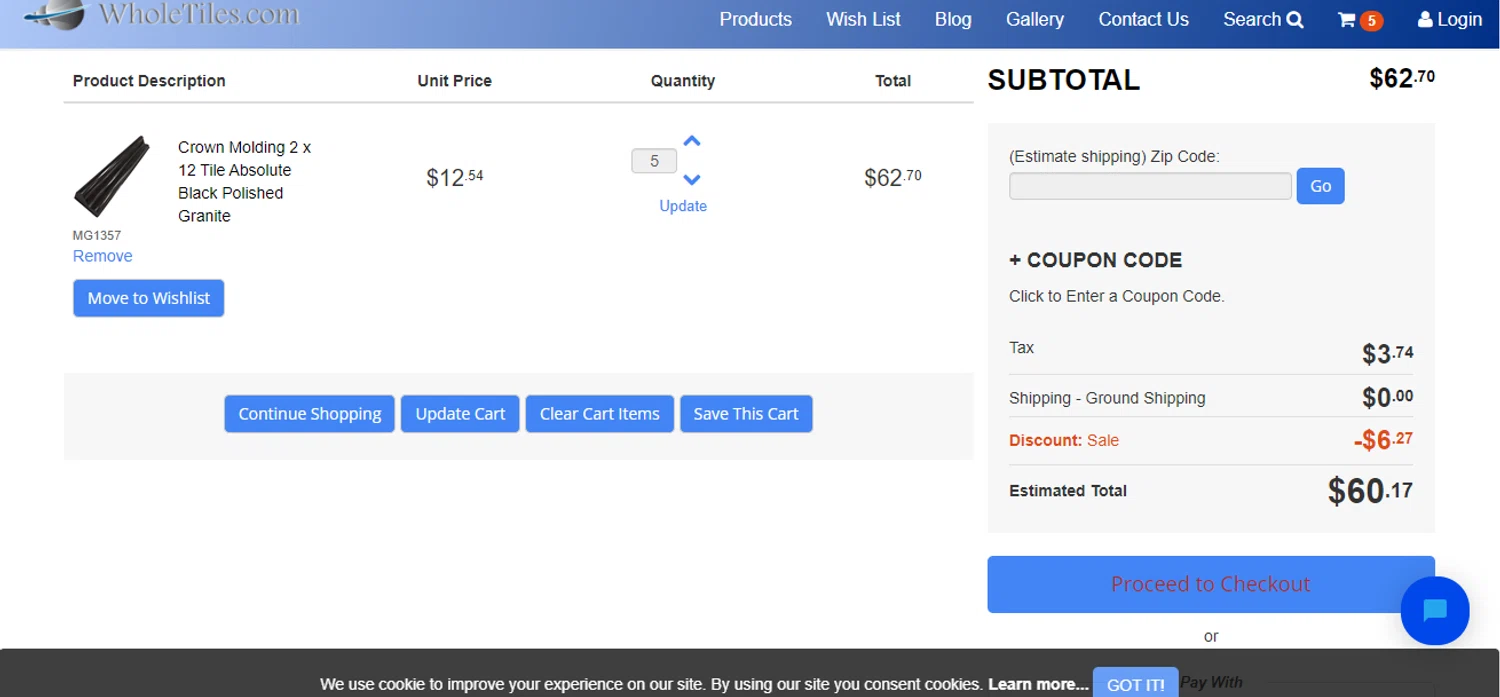Open the Products menu
The image size is (1500, 697).
point(755,19)
